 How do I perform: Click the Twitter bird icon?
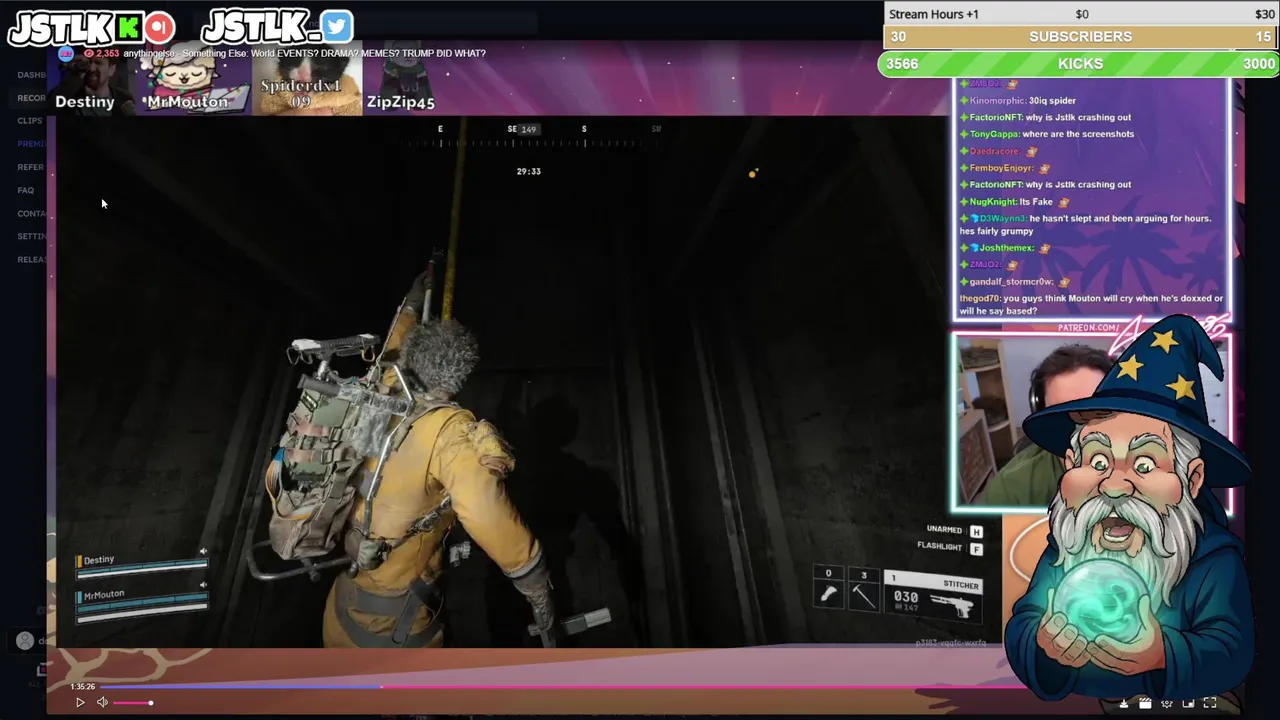click(x=337, y=26)
